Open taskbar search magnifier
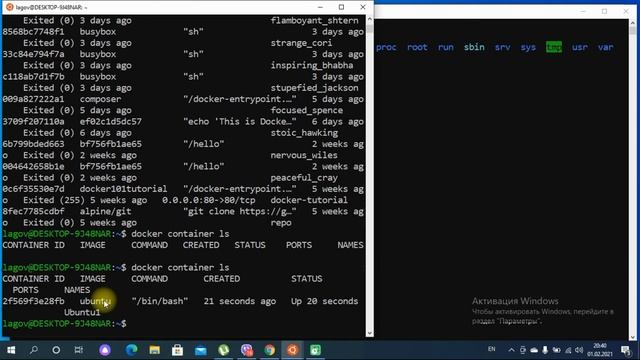Viewport: 640px width, 360px height. click(x=34, y=350)
